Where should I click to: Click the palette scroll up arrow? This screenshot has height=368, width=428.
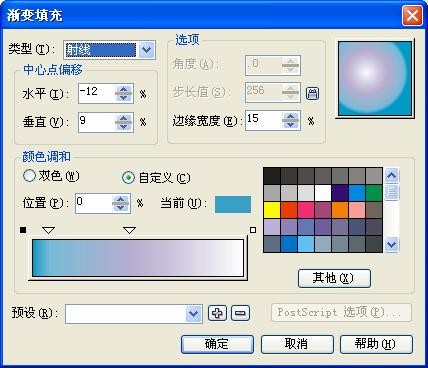(392, 175)
